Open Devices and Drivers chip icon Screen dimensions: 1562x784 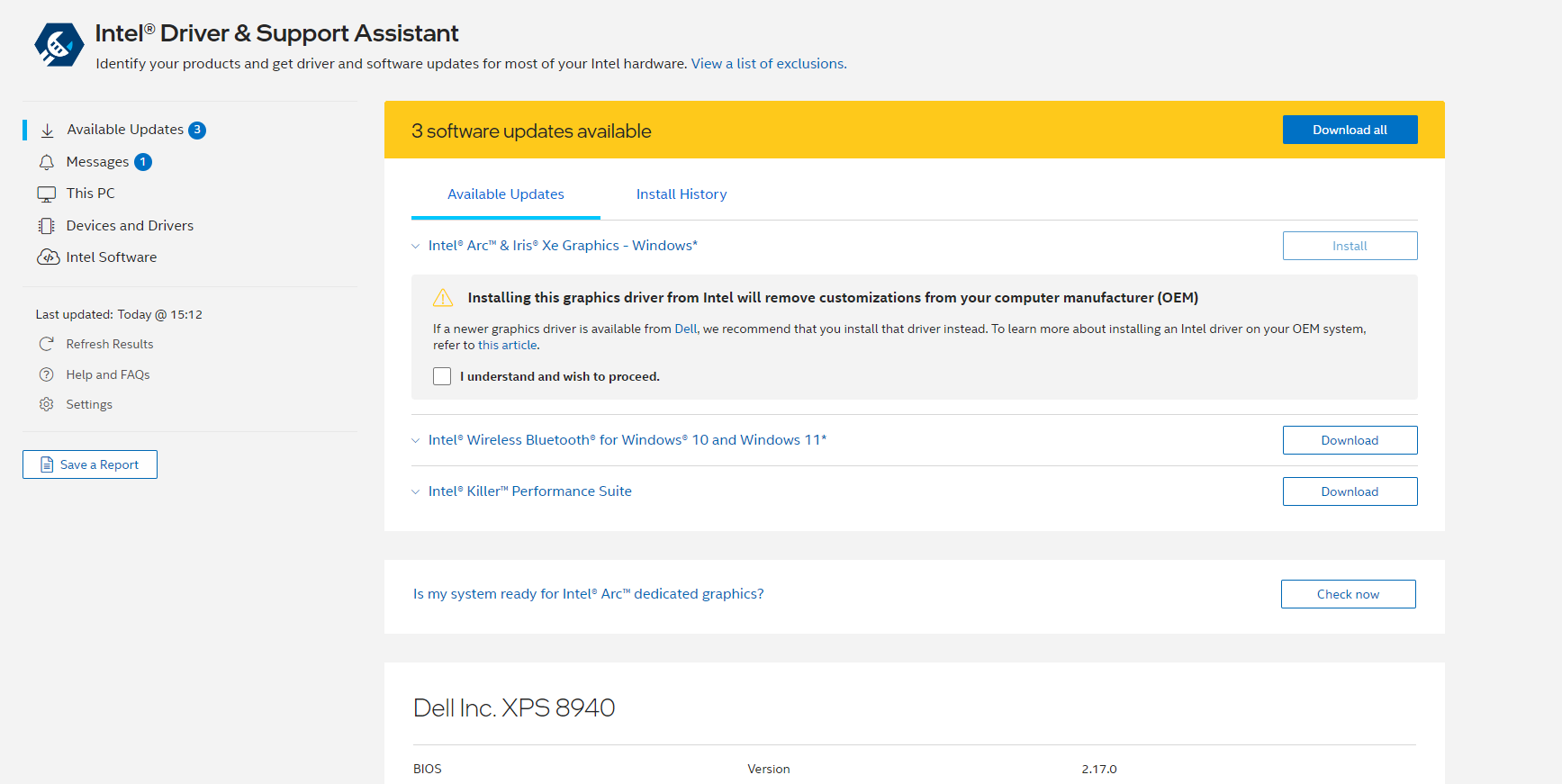[x=47, y=226]
